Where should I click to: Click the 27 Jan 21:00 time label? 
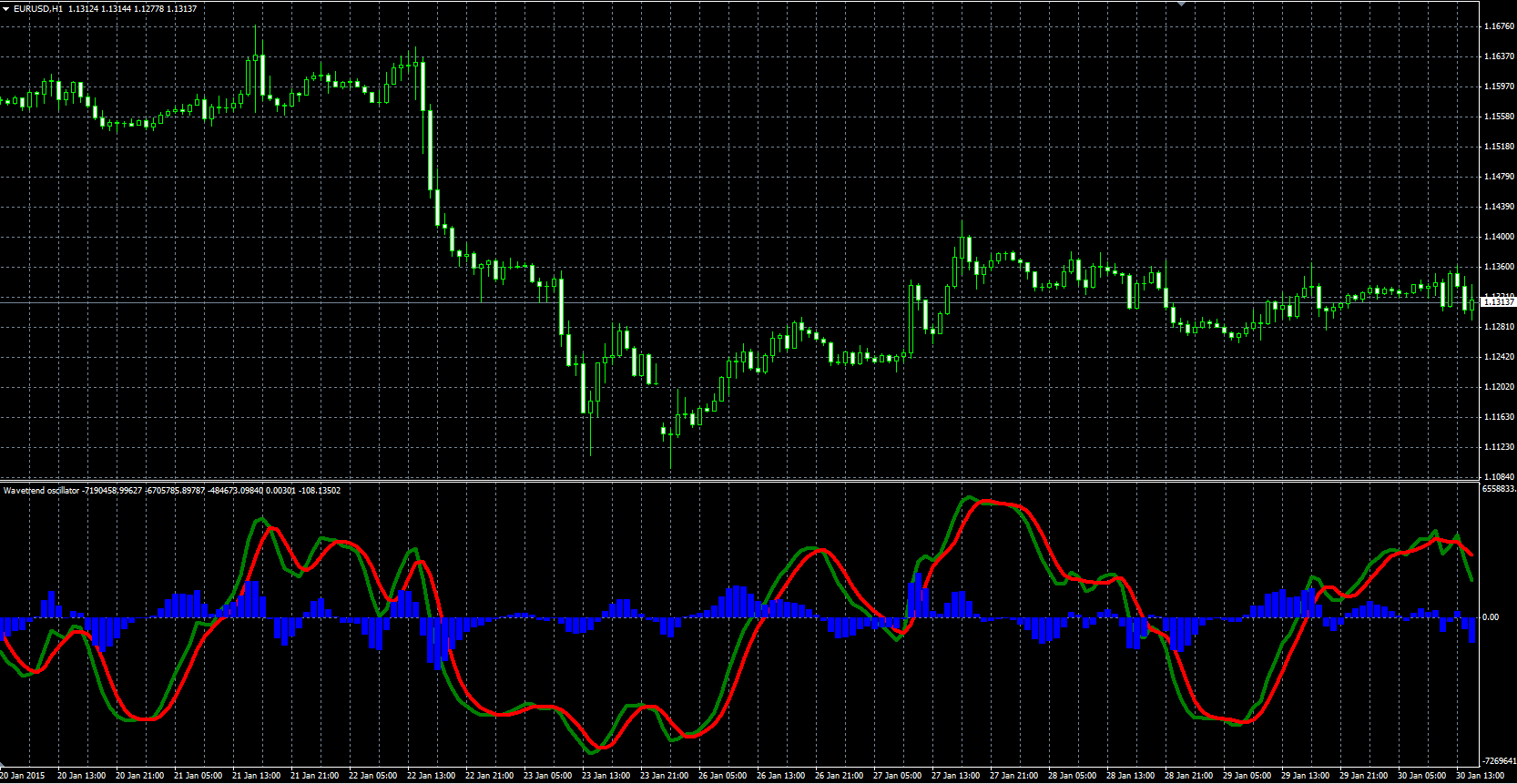point(1013,776)
